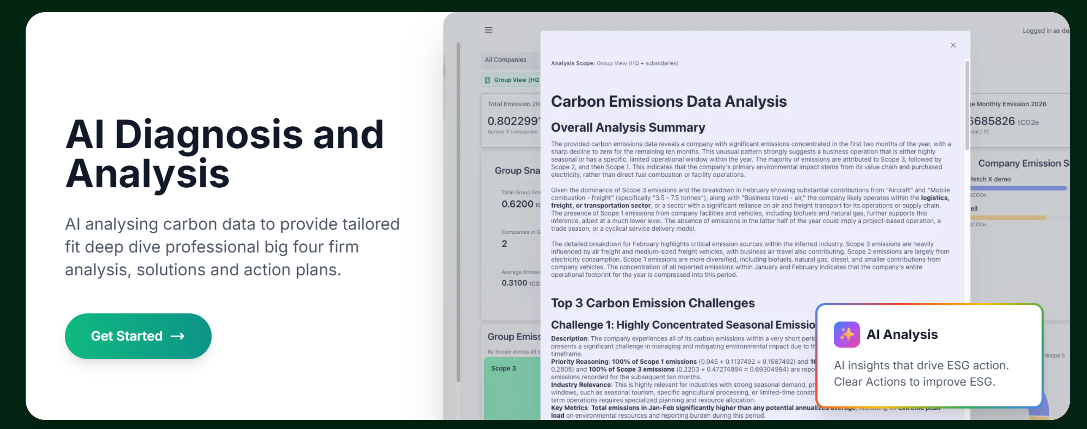Click the Total Emission card value 0.8022991

tap(514, 120)
